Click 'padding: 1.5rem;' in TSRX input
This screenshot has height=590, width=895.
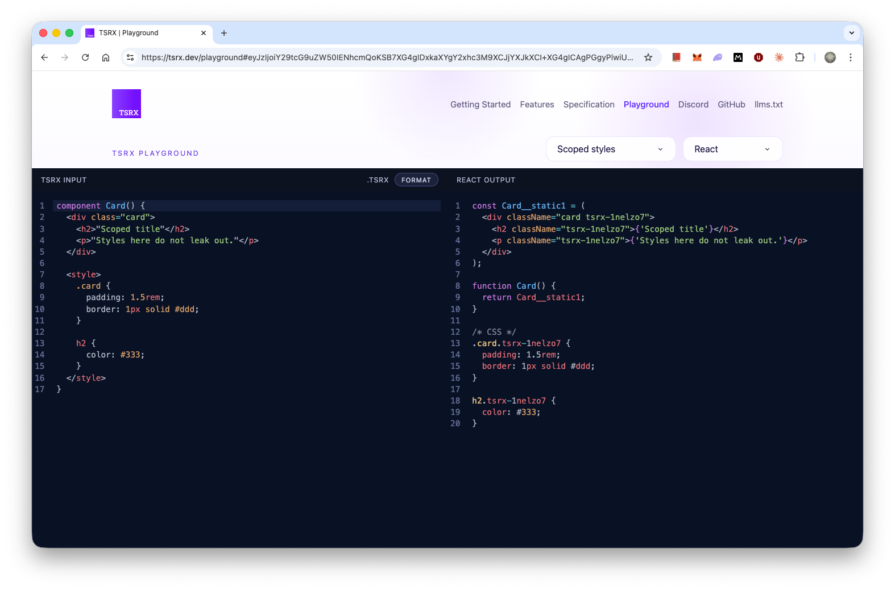(x=125, y=297)
